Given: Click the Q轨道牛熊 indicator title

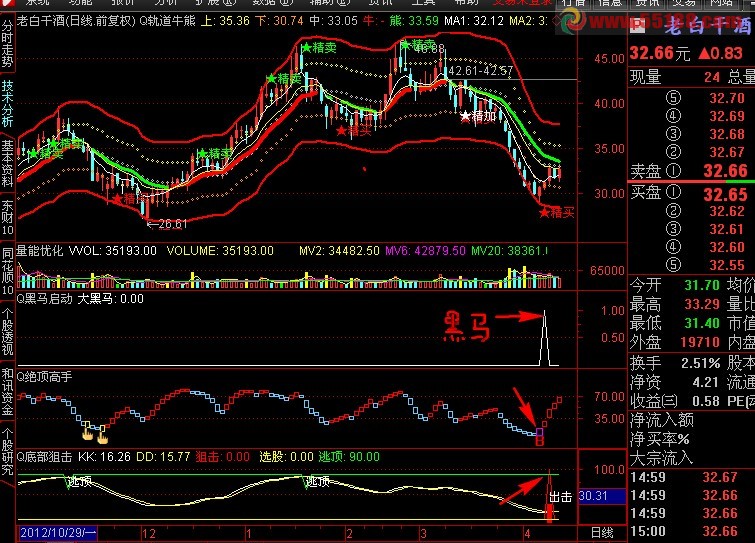Looking at the screenshot, I should [x=168, y=21].
